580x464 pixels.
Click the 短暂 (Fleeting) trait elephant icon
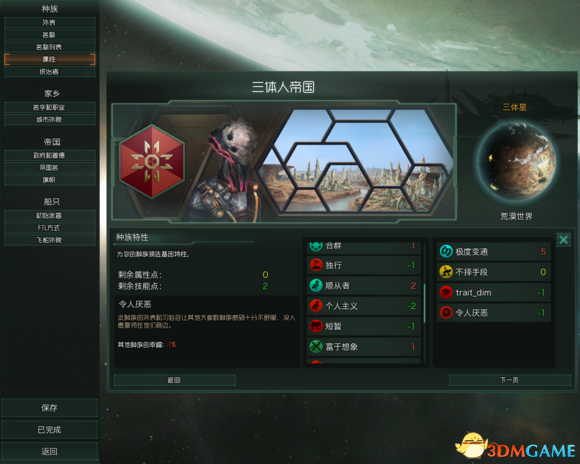point(316,326)
